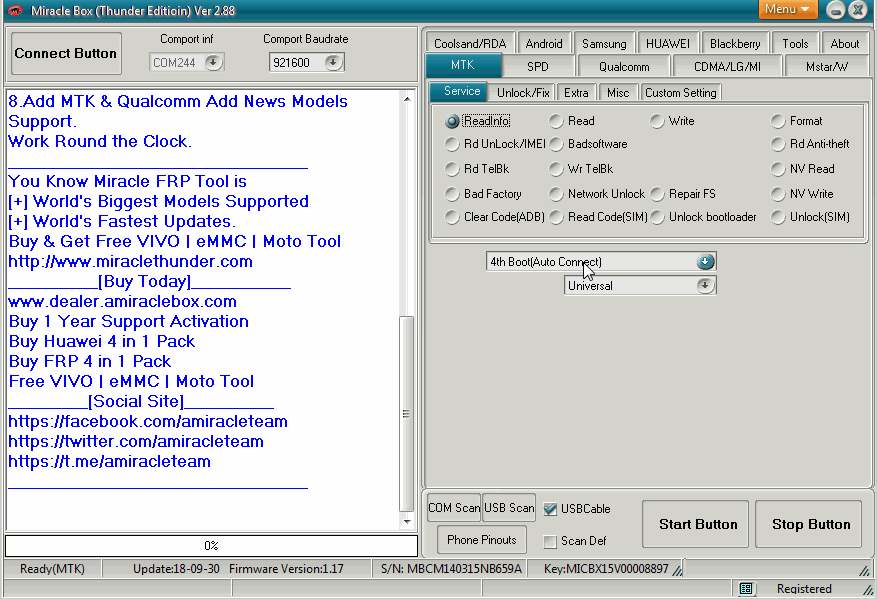Click the log panel scrollbar thumb

click(407, 414)
